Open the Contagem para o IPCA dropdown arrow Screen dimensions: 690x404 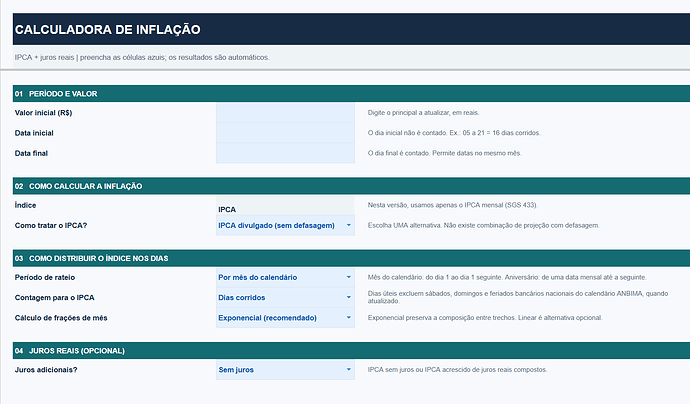click(349, 297)
